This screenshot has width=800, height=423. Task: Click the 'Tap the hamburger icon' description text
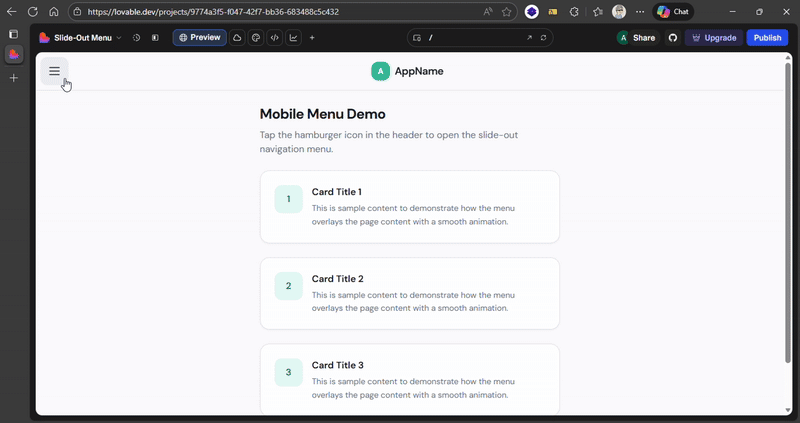click(389, 142)
